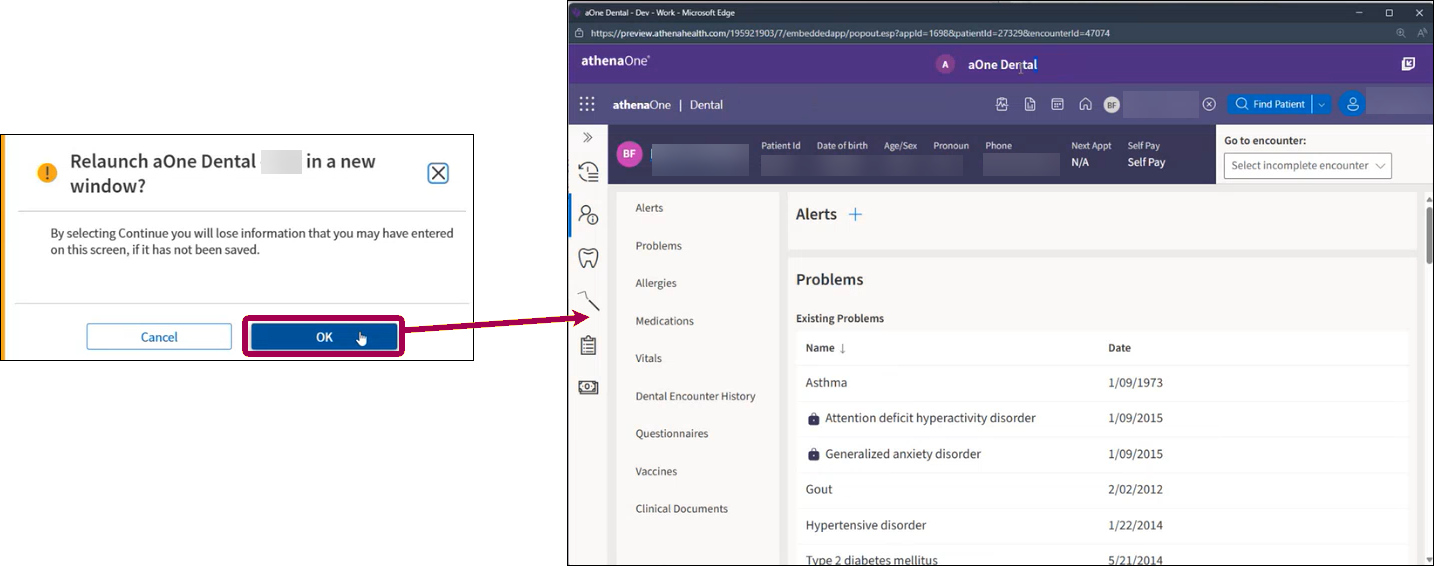This screenshot has height=566, width=1434.
Task: Add an alert with the plus icon
Action: [x=855, y=214]
